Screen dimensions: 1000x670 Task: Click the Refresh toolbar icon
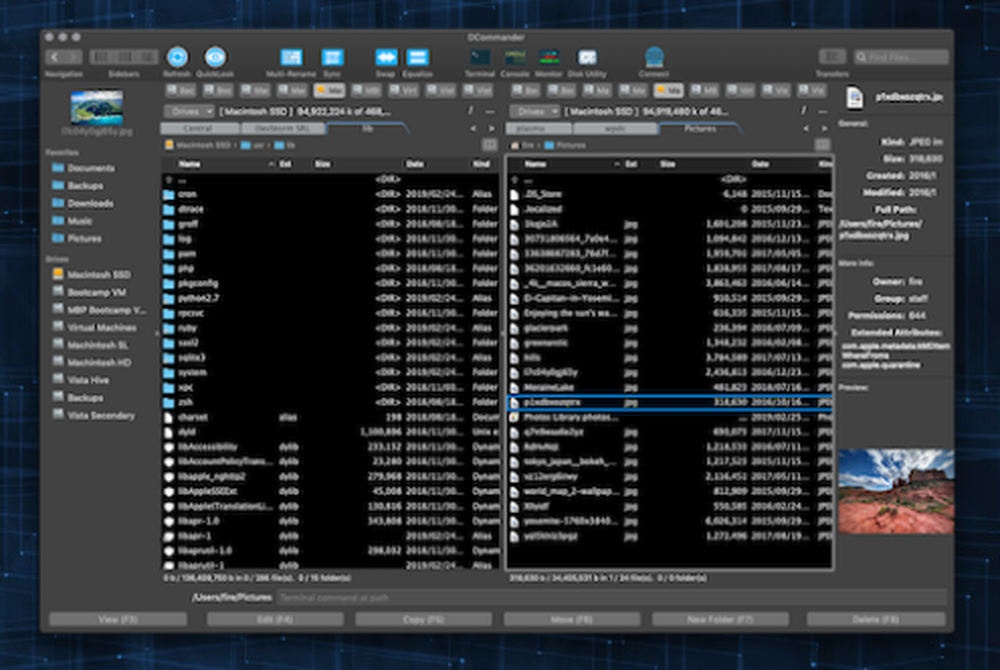click(177, 58)
